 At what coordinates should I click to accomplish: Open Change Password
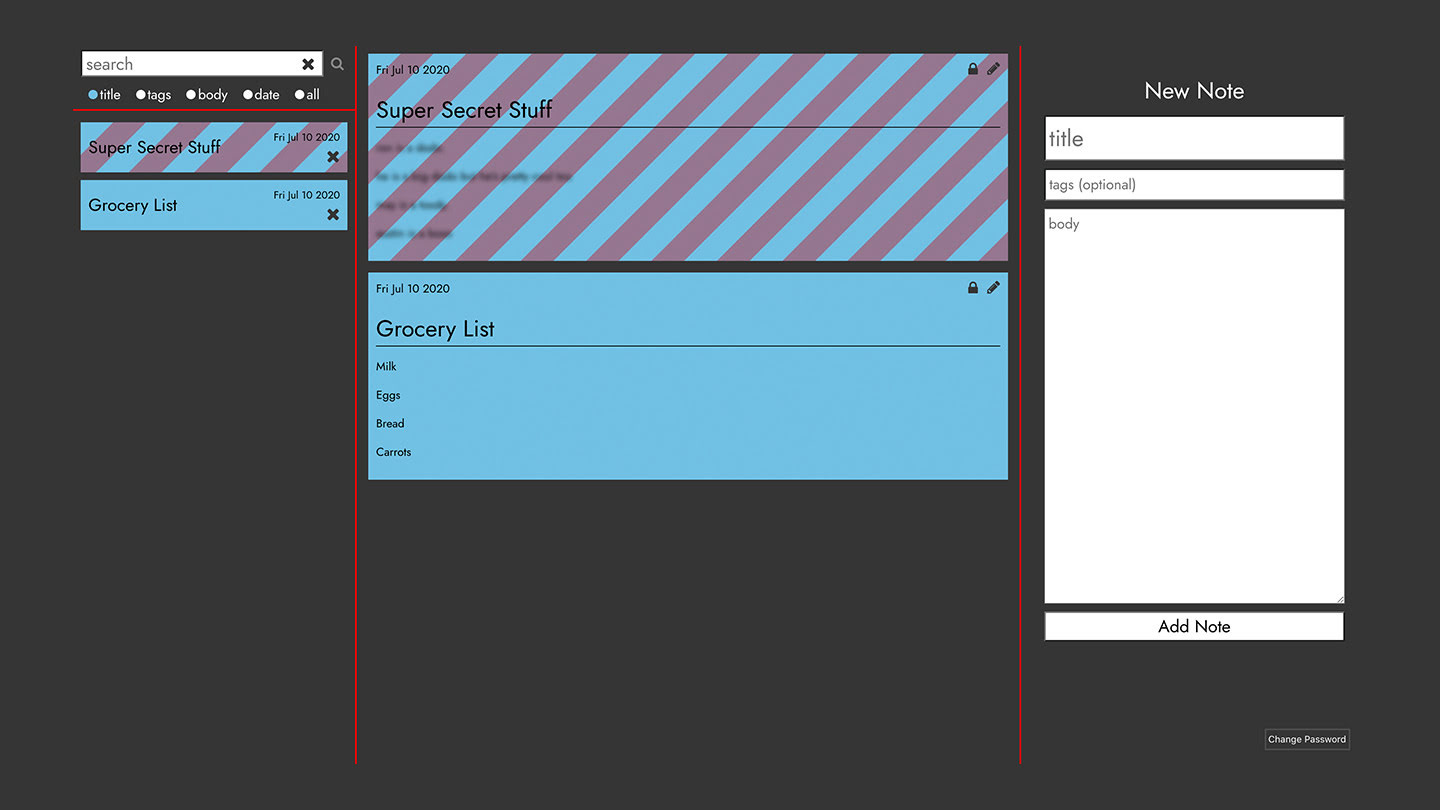click(1307, 739)
